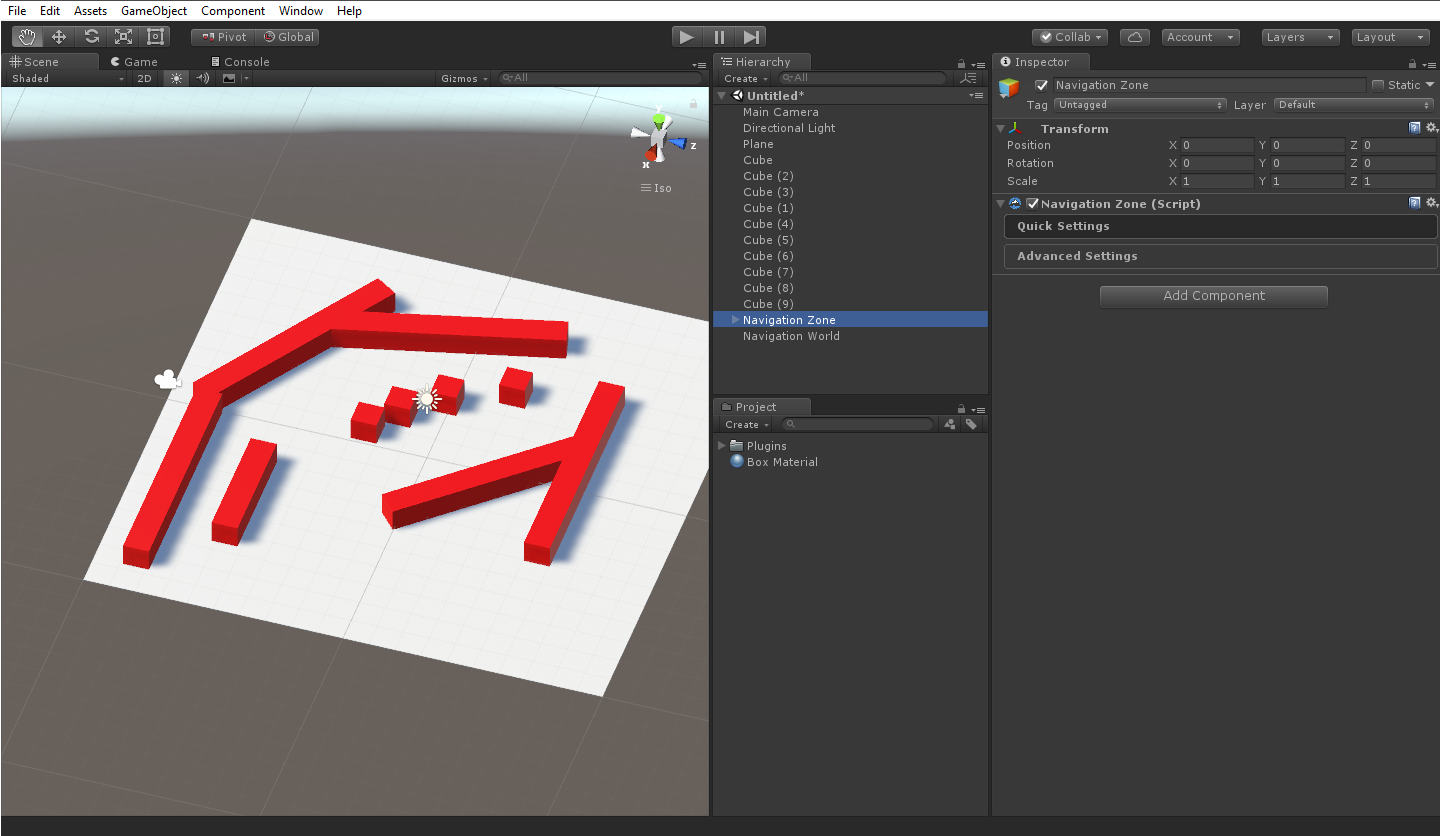Image resolution: width=1440 pixels, height=836 pixels.
Task: Toggle 2D scene view mode
Action: [145, 78]
